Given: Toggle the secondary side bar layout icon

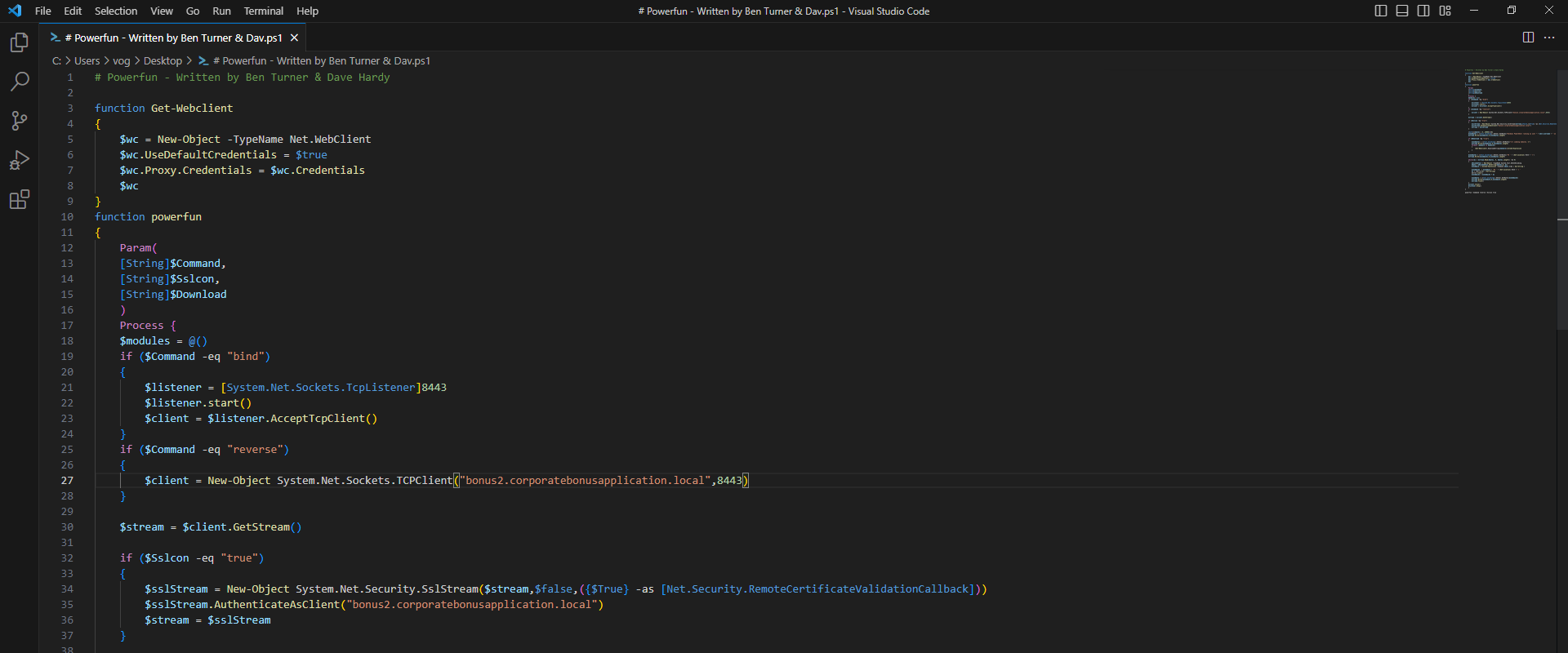Looking at the screenshot, I should (x=1423, y=11).
